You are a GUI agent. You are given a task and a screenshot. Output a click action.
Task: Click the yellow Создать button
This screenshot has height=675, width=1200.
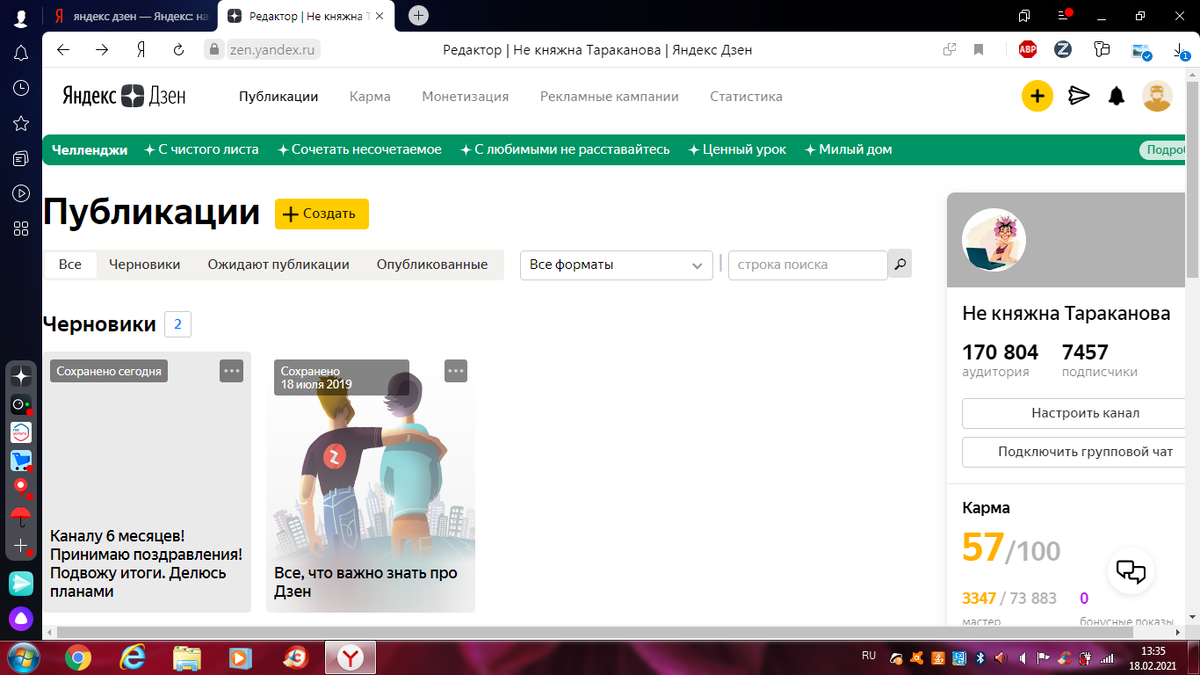click(x=322, y=214)
